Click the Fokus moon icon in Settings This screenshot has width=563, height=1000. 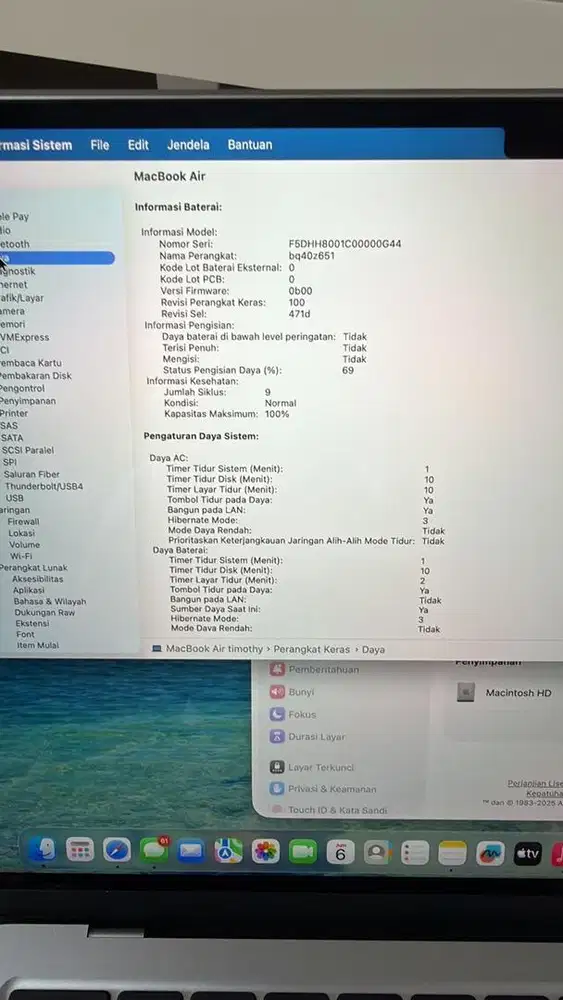coord(277,714)
